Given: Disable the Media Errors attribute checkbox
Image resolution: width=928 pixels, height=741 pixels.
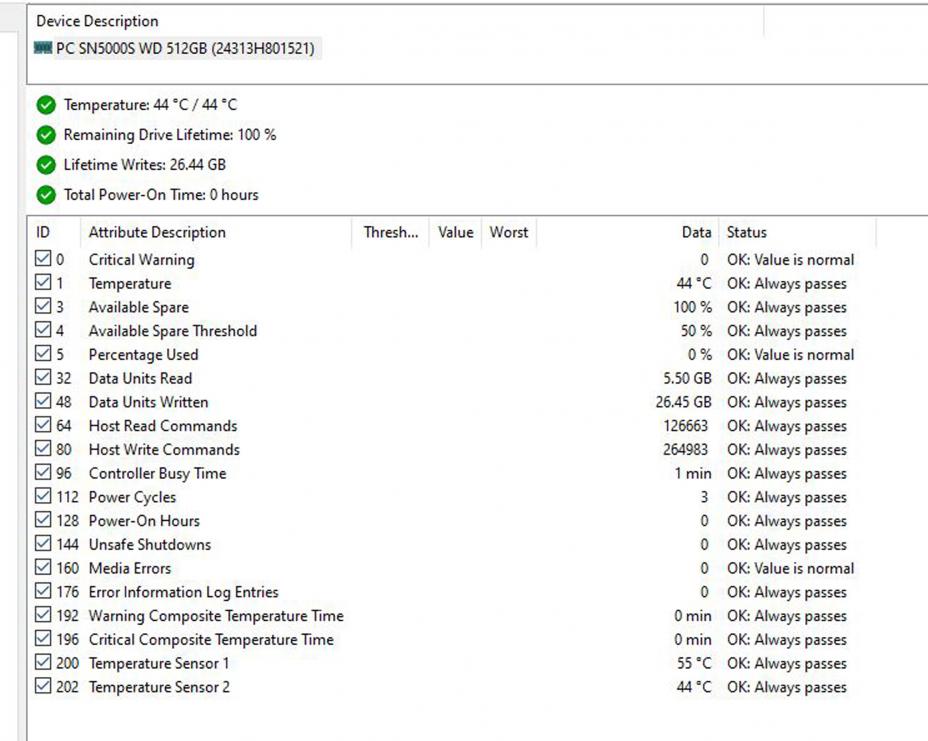Looking at the screenshot, I should 43,568.
